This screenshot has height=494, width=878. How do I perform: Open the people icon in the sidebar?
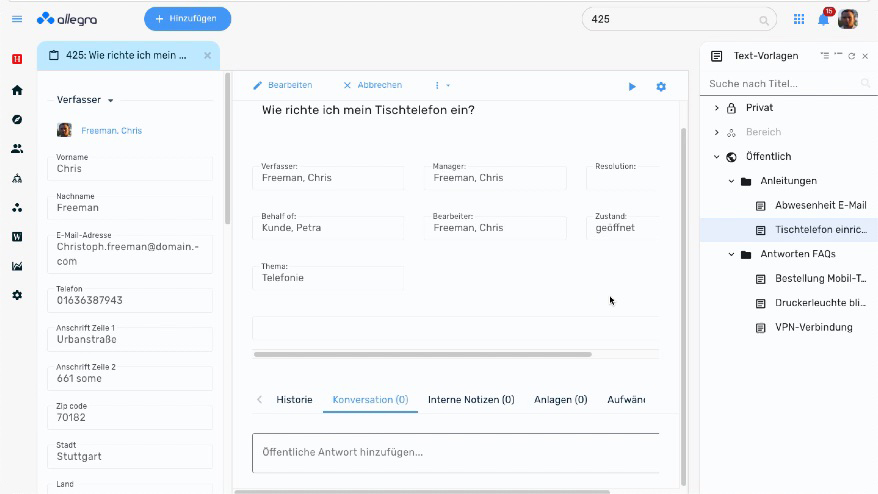[x=17, y=149]
